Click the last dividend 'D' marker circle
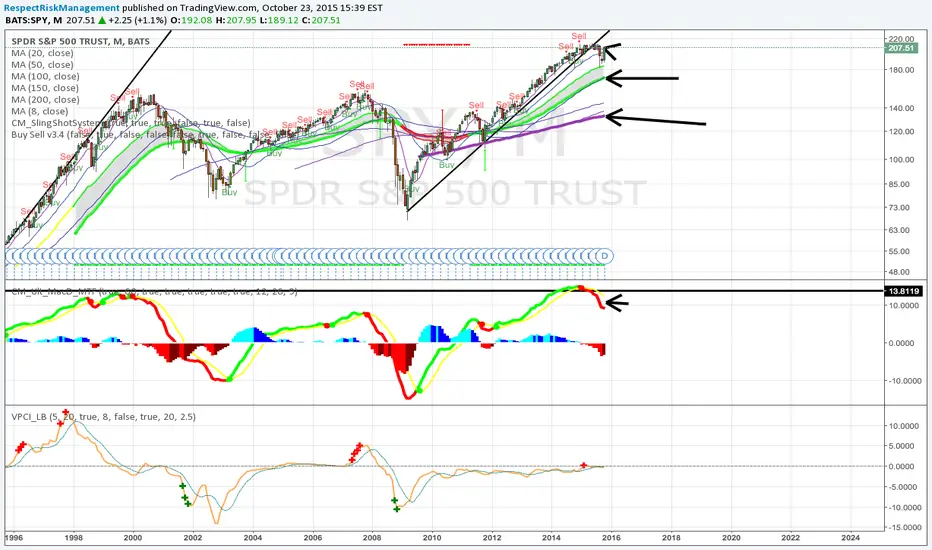 click(604, 256)
